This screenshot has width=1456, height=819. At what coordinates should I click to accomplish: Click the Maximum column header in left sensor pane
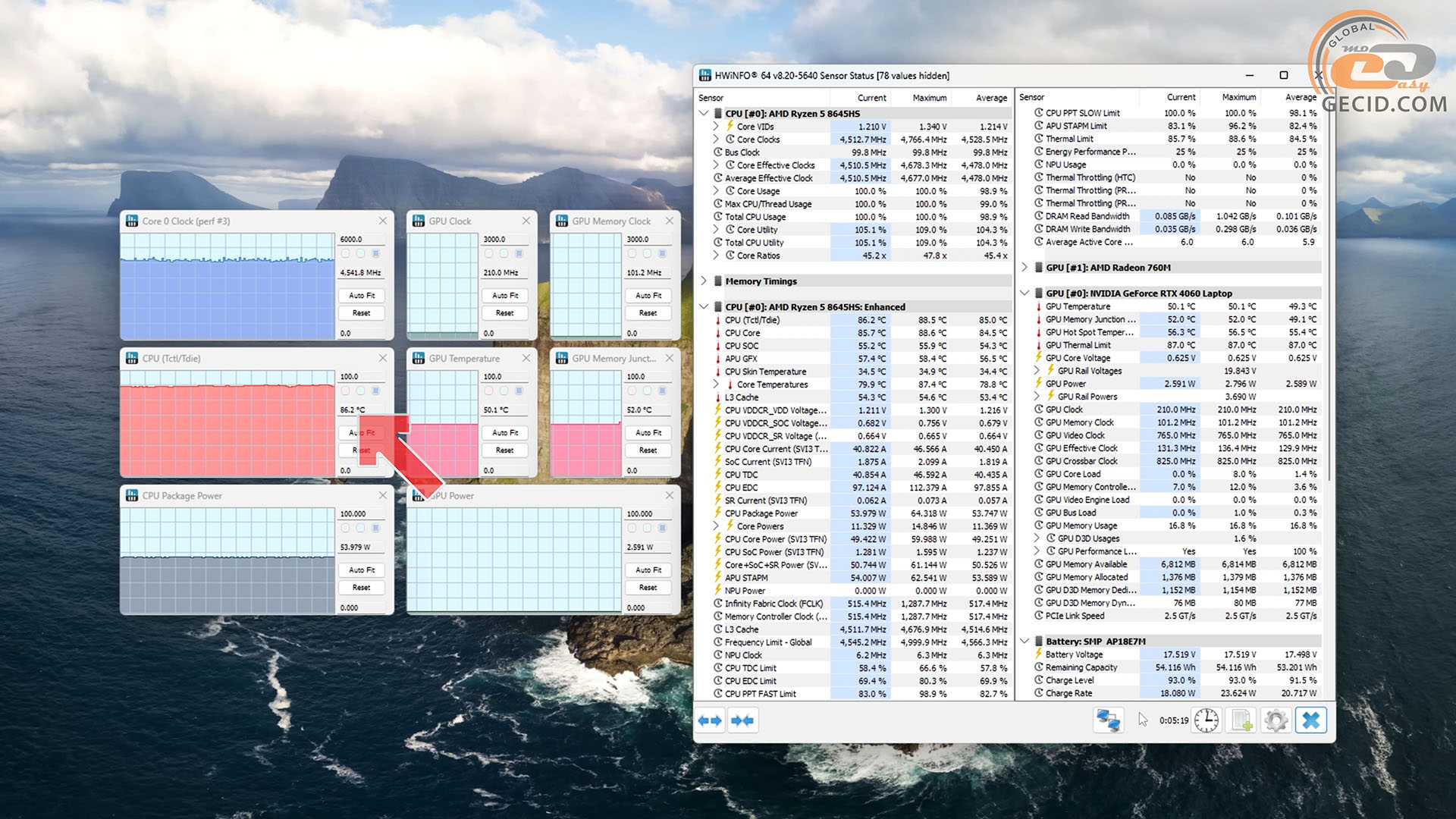921,98
